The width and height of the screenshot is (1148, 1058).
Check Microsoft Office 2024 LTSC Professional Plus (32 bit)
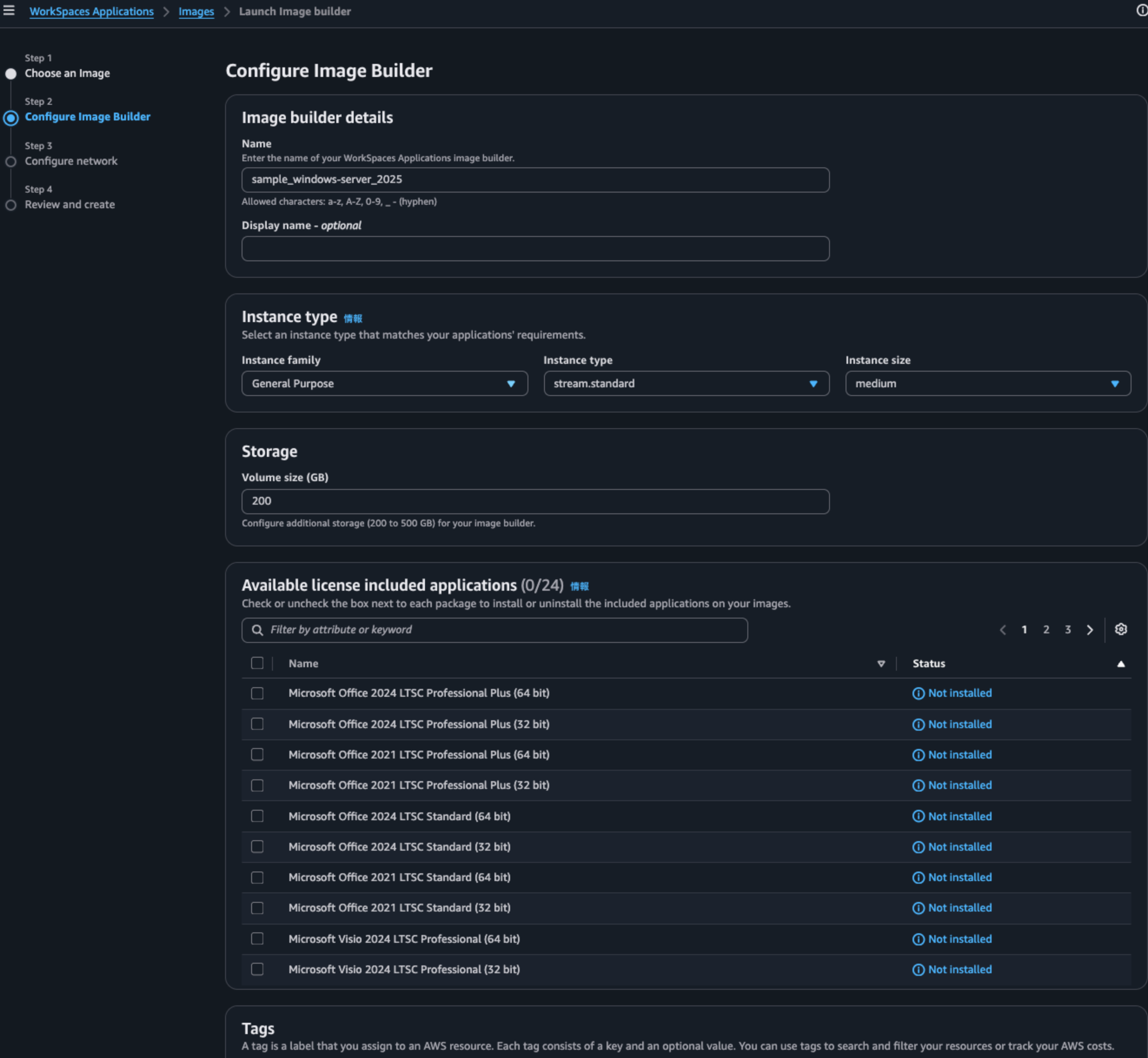point(257,724)
